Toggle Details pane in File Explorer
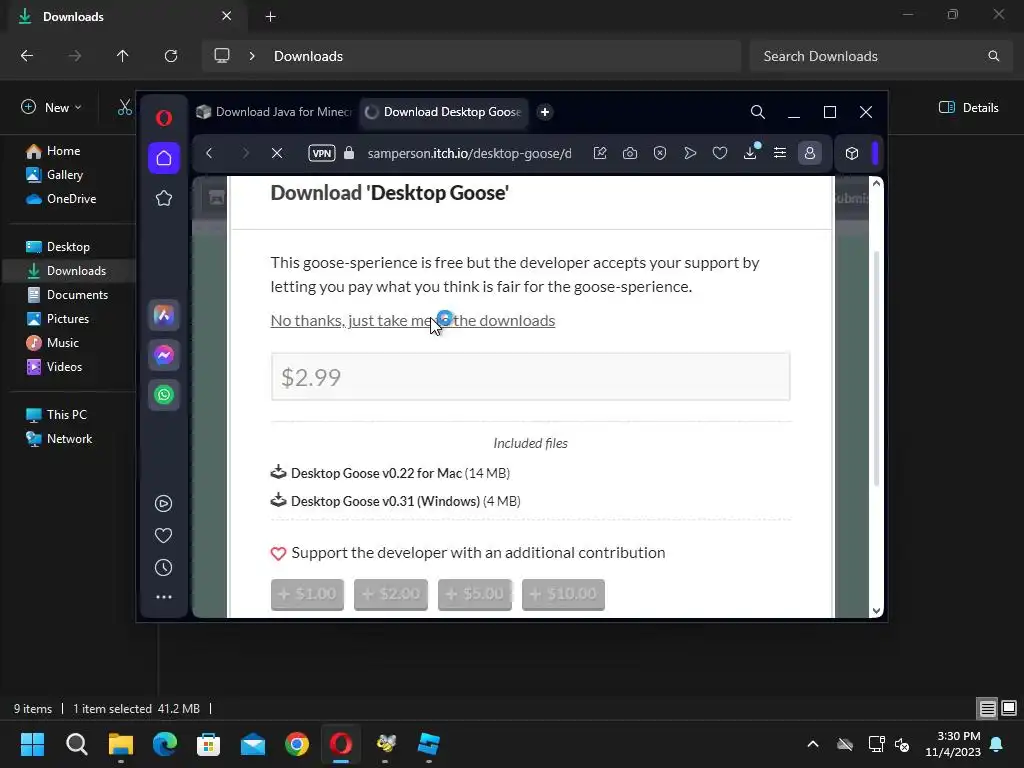 point(968,108)
